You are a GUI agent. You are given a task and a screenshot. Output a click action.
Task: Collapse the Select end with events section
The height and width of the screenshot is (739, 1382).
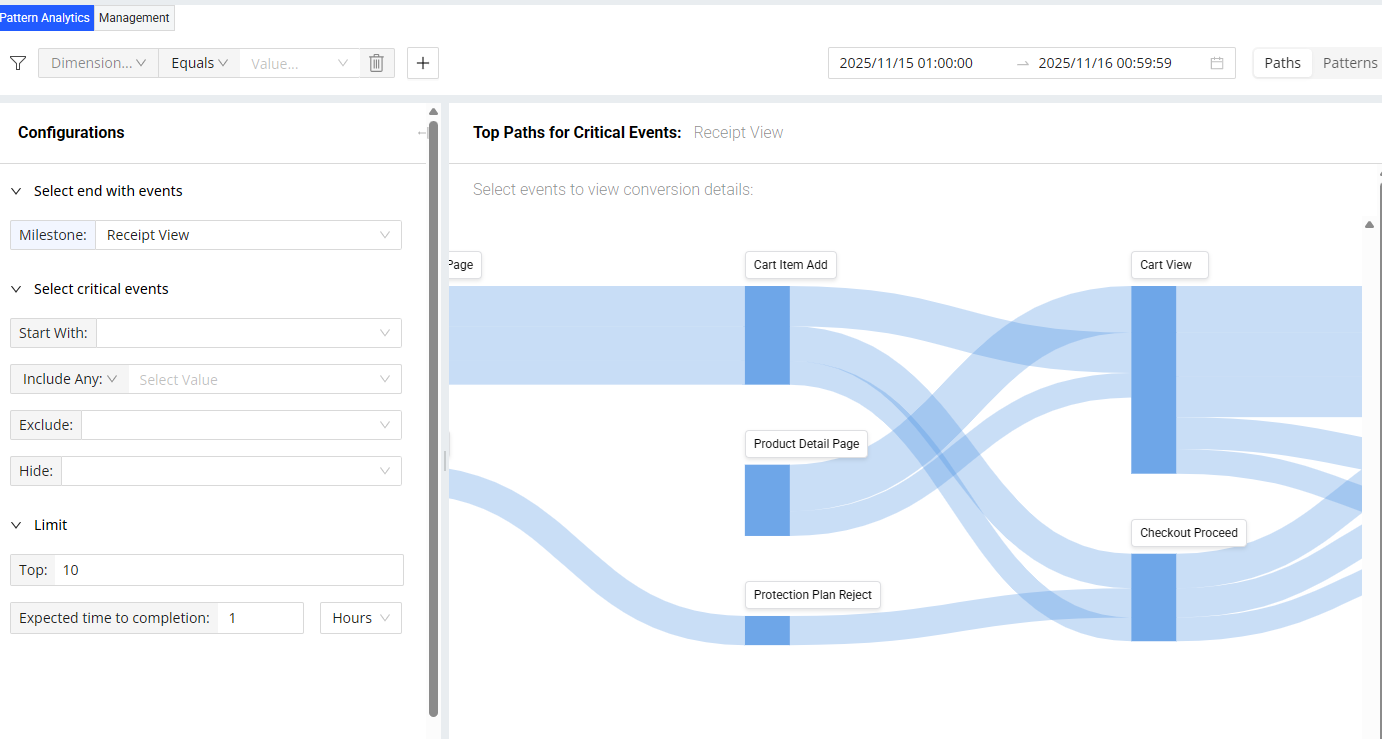click(x=16, y=191)
